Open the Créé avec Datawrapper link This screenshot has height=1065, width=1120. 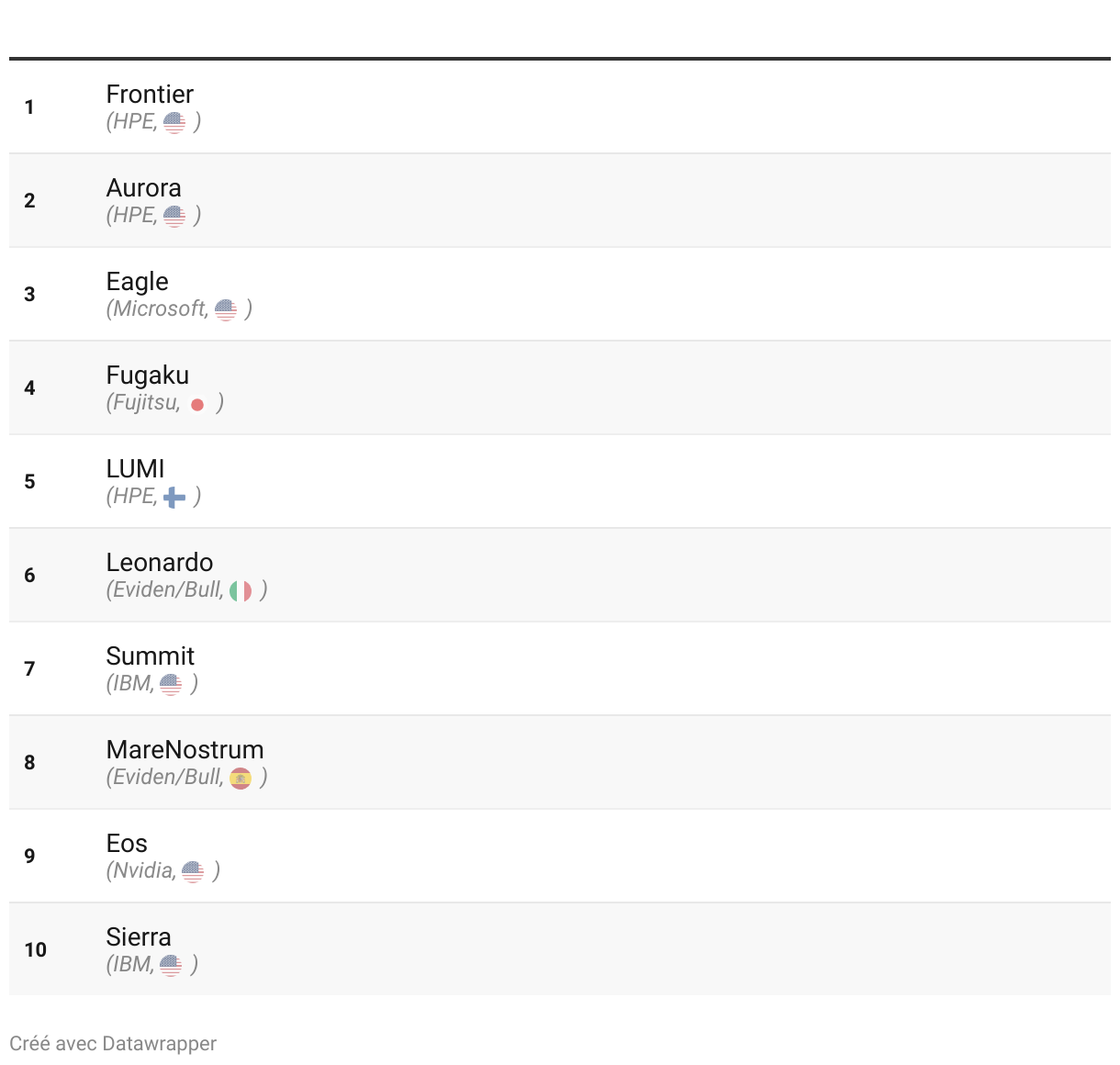pos(113,1044)
